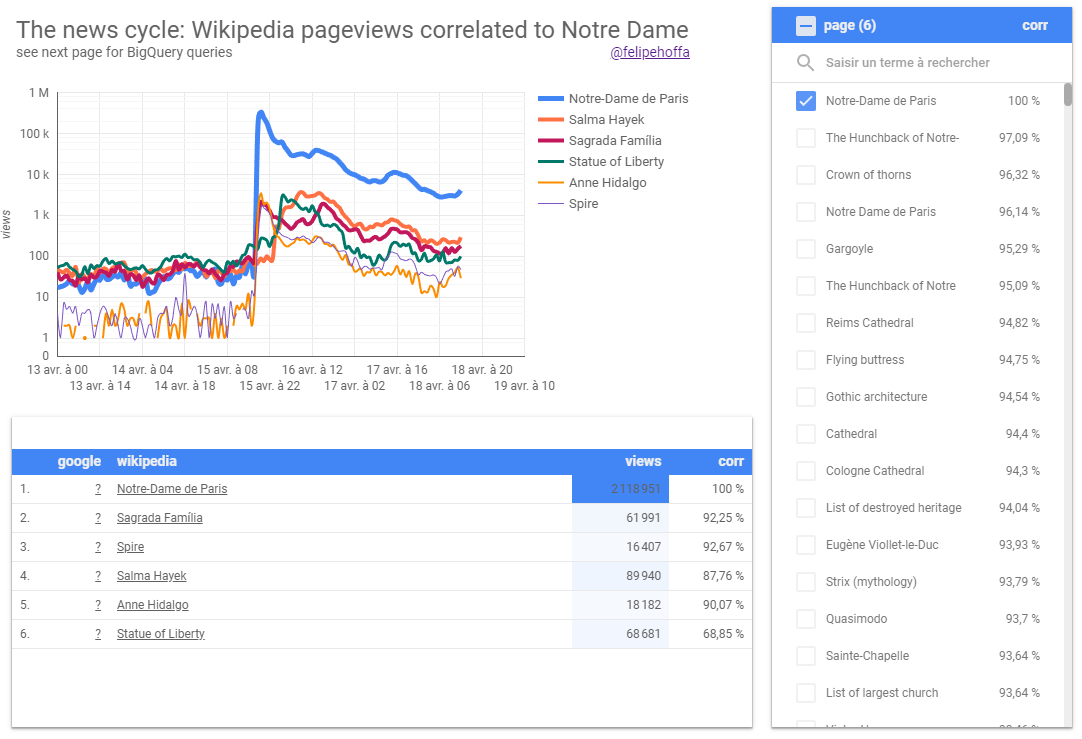Open Anne Hidalgo wikipedia link in table
This screenshot has height=739, width=1082.
tap(153, 604)
